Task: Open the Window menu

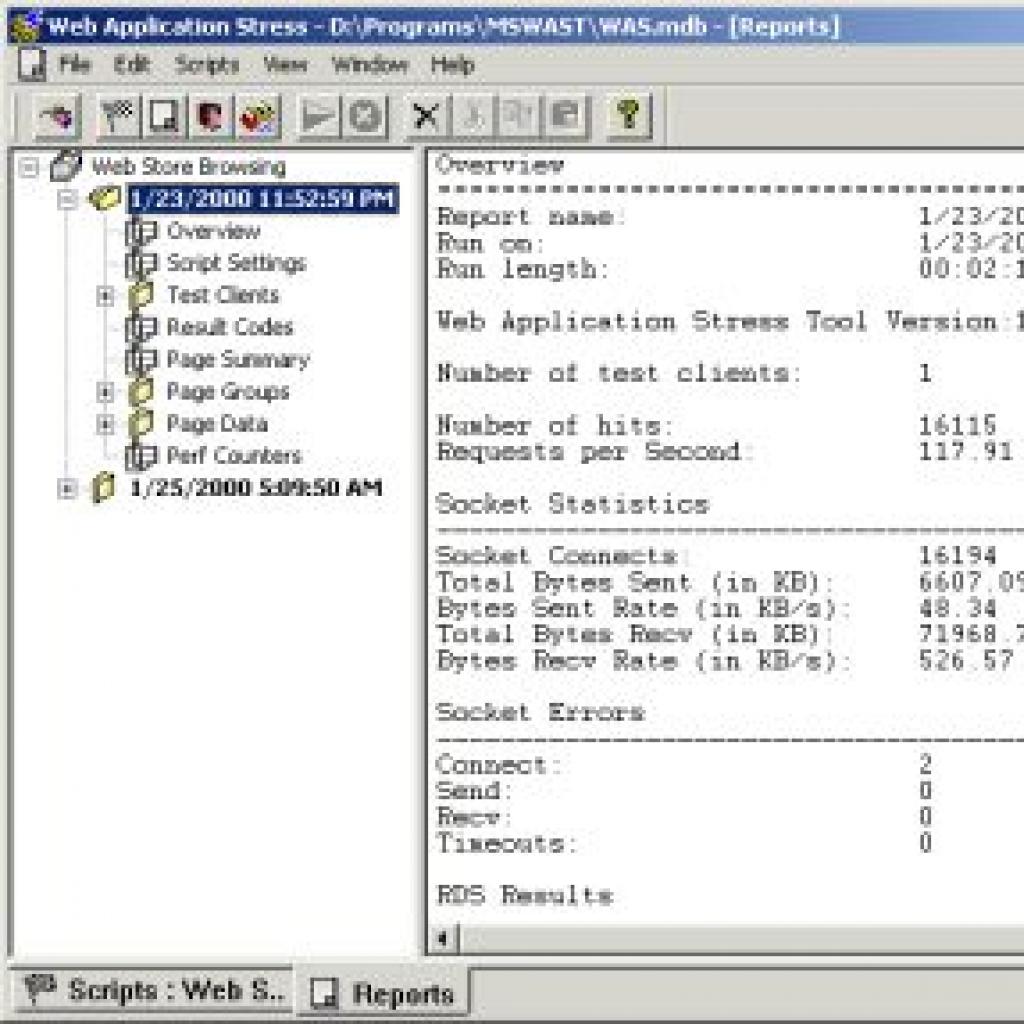Action: (370, 65)
